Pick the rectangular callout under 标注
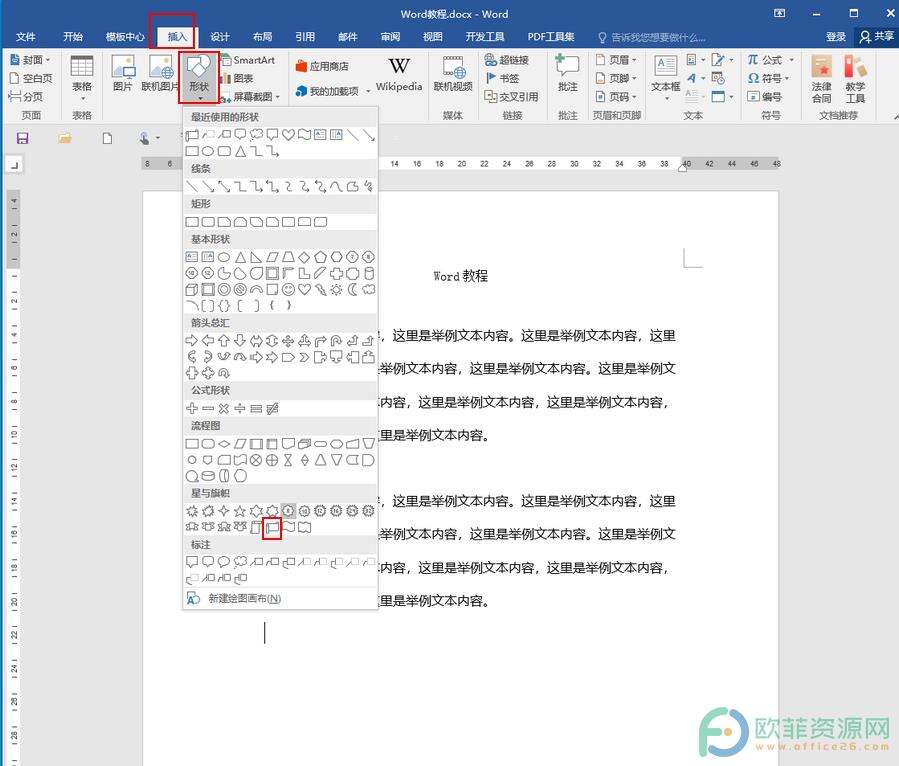 pos(192,562)
